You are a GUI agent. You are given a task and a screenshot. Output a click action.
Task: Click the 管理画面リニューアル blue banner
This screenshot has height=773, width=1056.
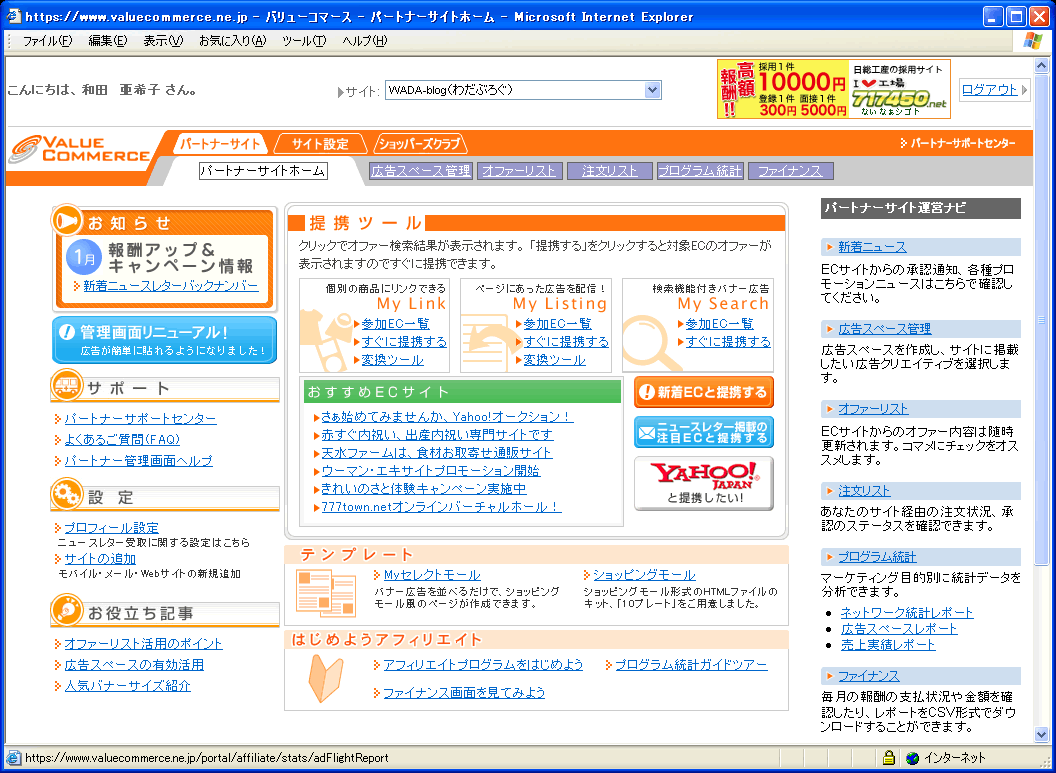(164, 340)
